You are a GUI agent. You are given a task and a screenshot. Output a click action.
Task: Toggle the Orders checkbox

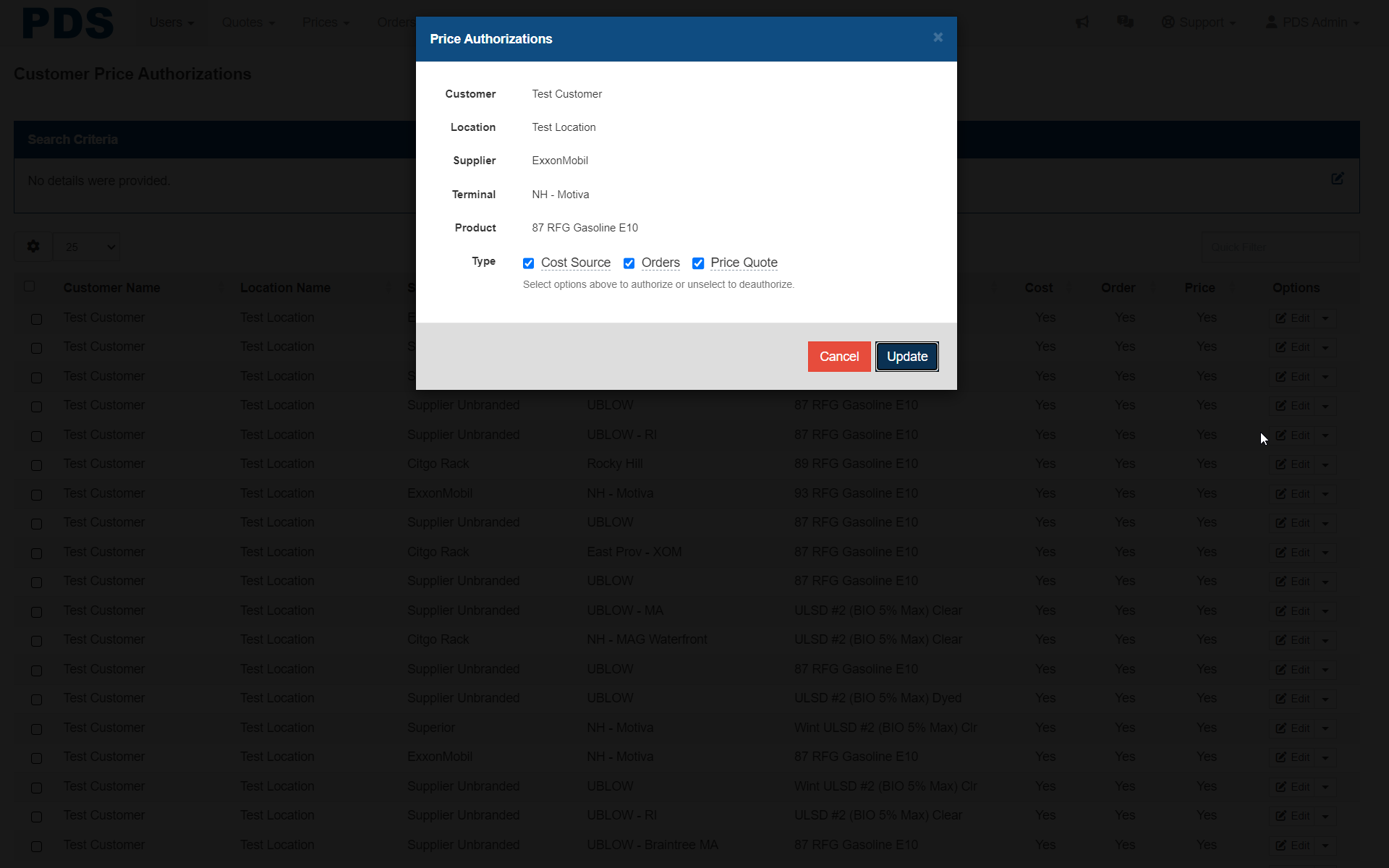click(x=629, y=263)
